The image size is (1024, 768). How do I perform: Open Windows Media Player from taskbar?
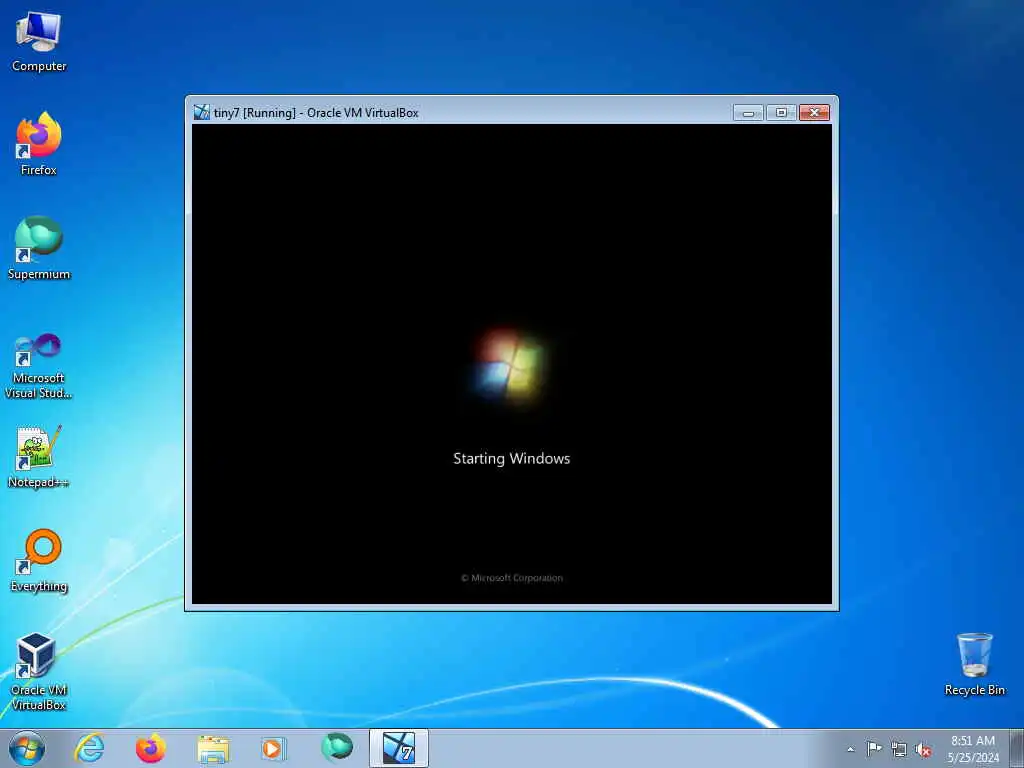(274, 748)
